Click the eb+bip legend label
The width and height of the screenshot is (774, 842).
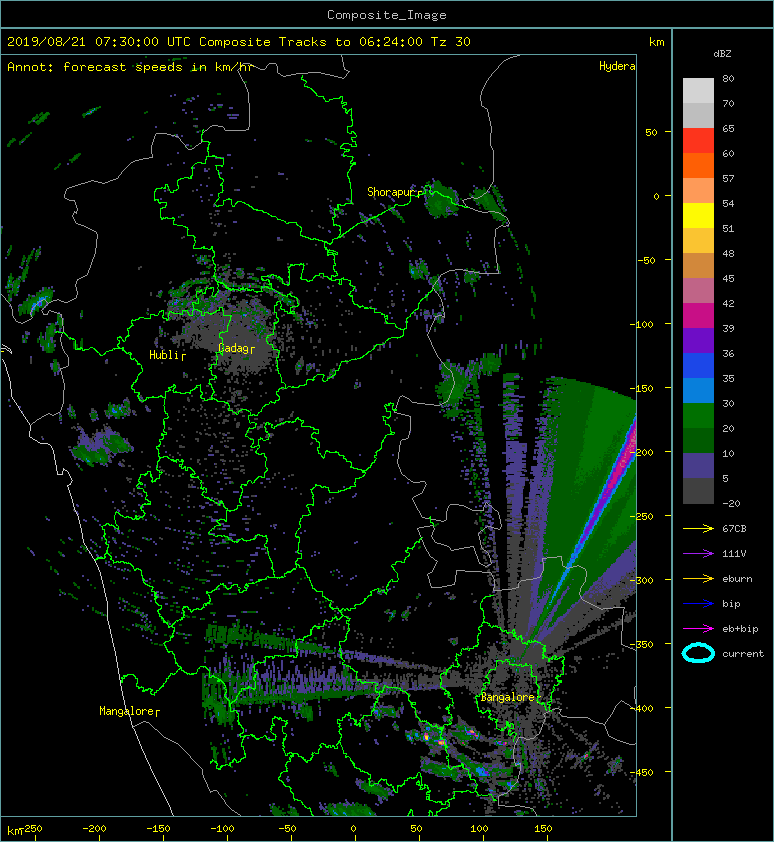pyautogui.click(x=740, y=628)
